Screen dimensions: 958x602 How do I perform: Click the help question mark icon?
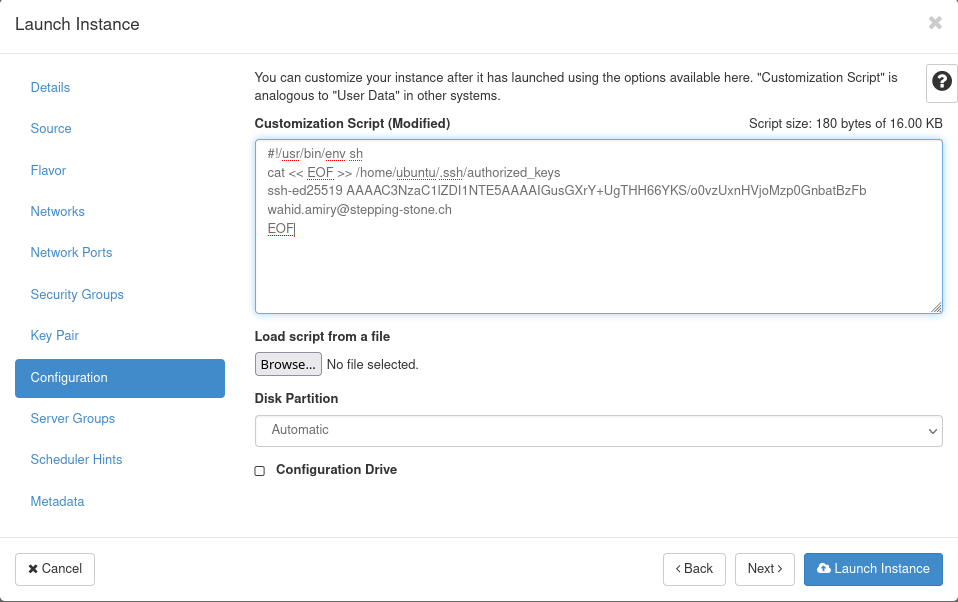tap(941, 82)
